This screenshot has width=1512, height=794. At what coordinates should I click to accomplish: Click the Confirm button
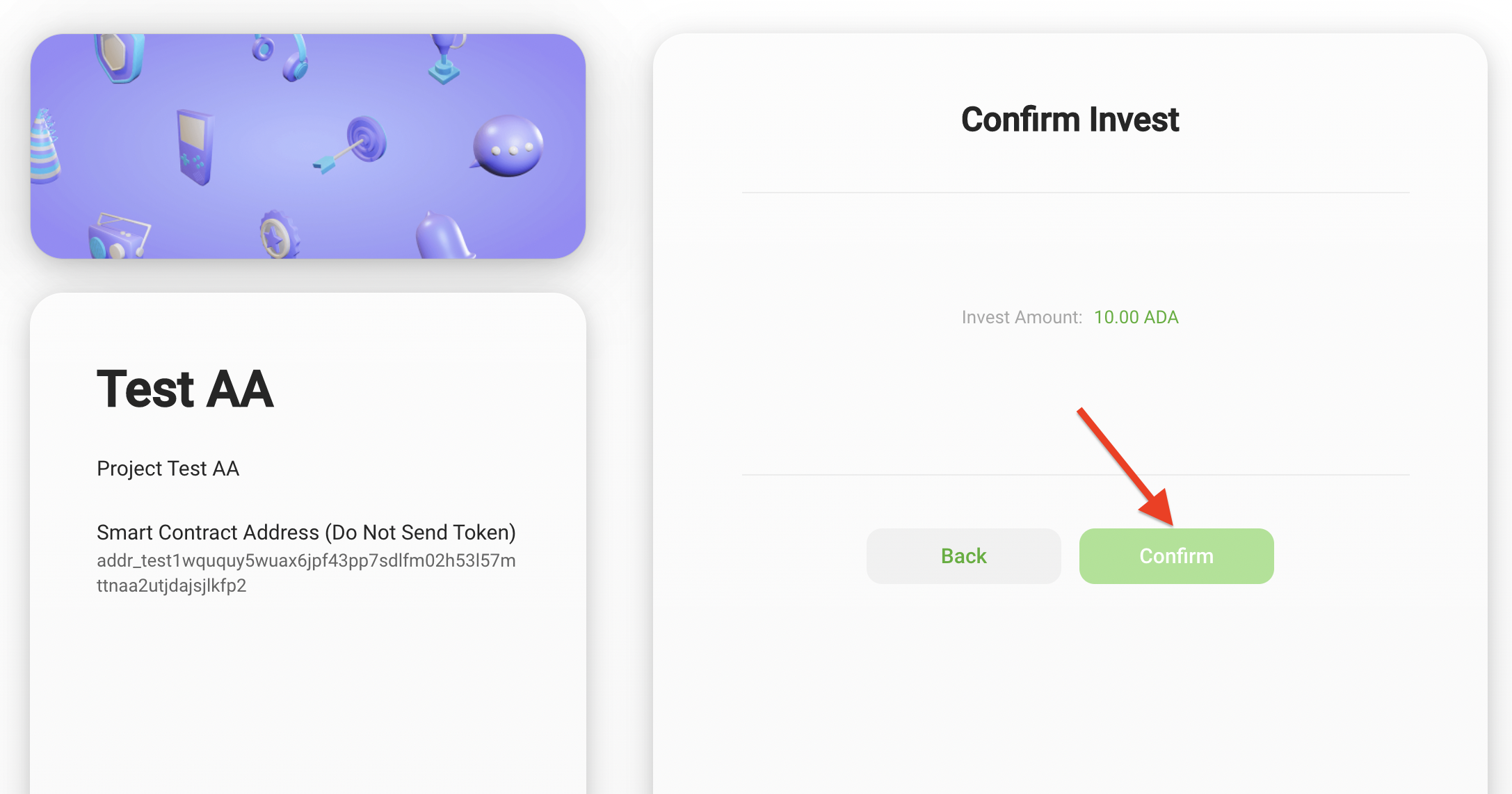1176,556
